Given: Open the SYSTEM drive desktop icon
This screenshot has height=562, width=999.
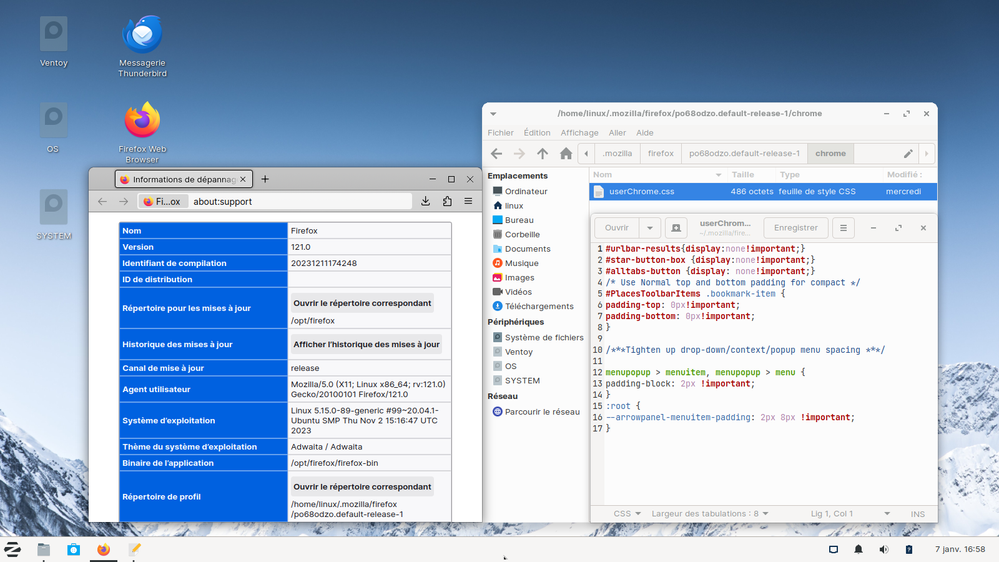Looking at the screenshot, I should tap(54, 215).
